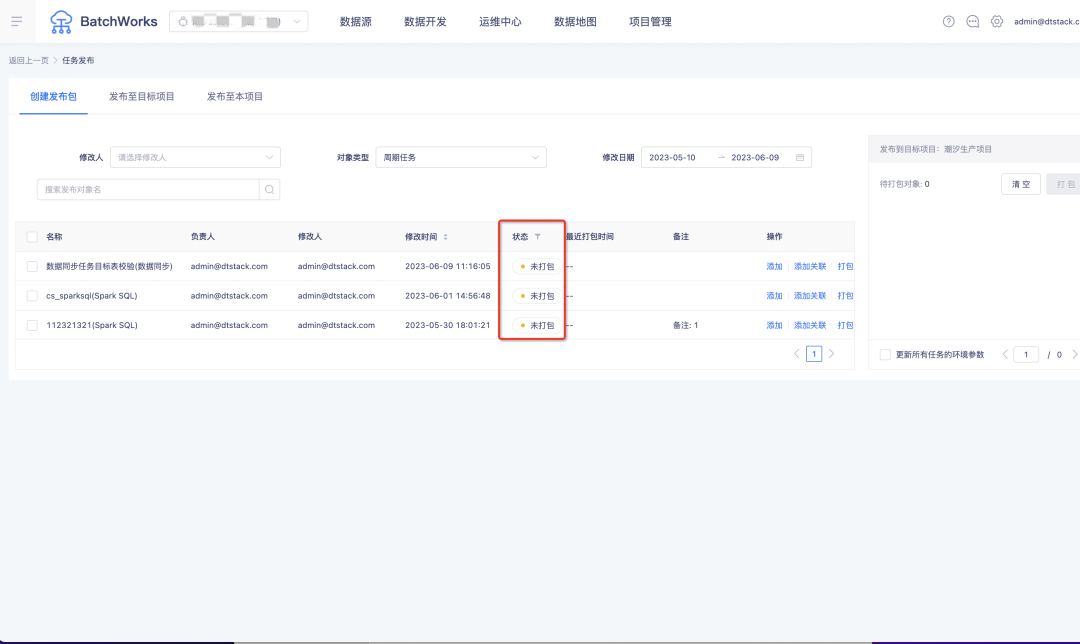This screenshot has height=644, width=1080.
Task: Click the BatchWorks cloud logo
Action: [x=61, y=21]
